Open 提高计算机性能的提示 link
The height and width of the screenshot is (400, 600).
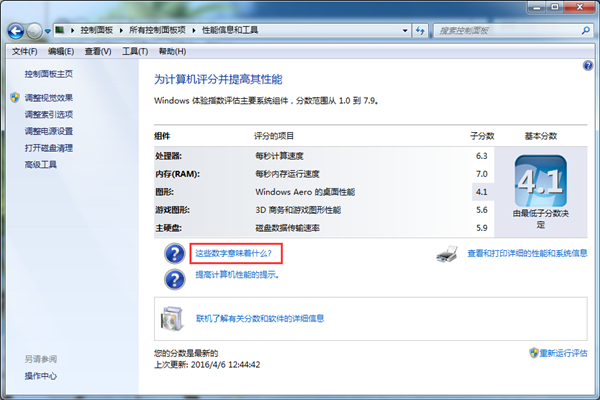(237, 275)
